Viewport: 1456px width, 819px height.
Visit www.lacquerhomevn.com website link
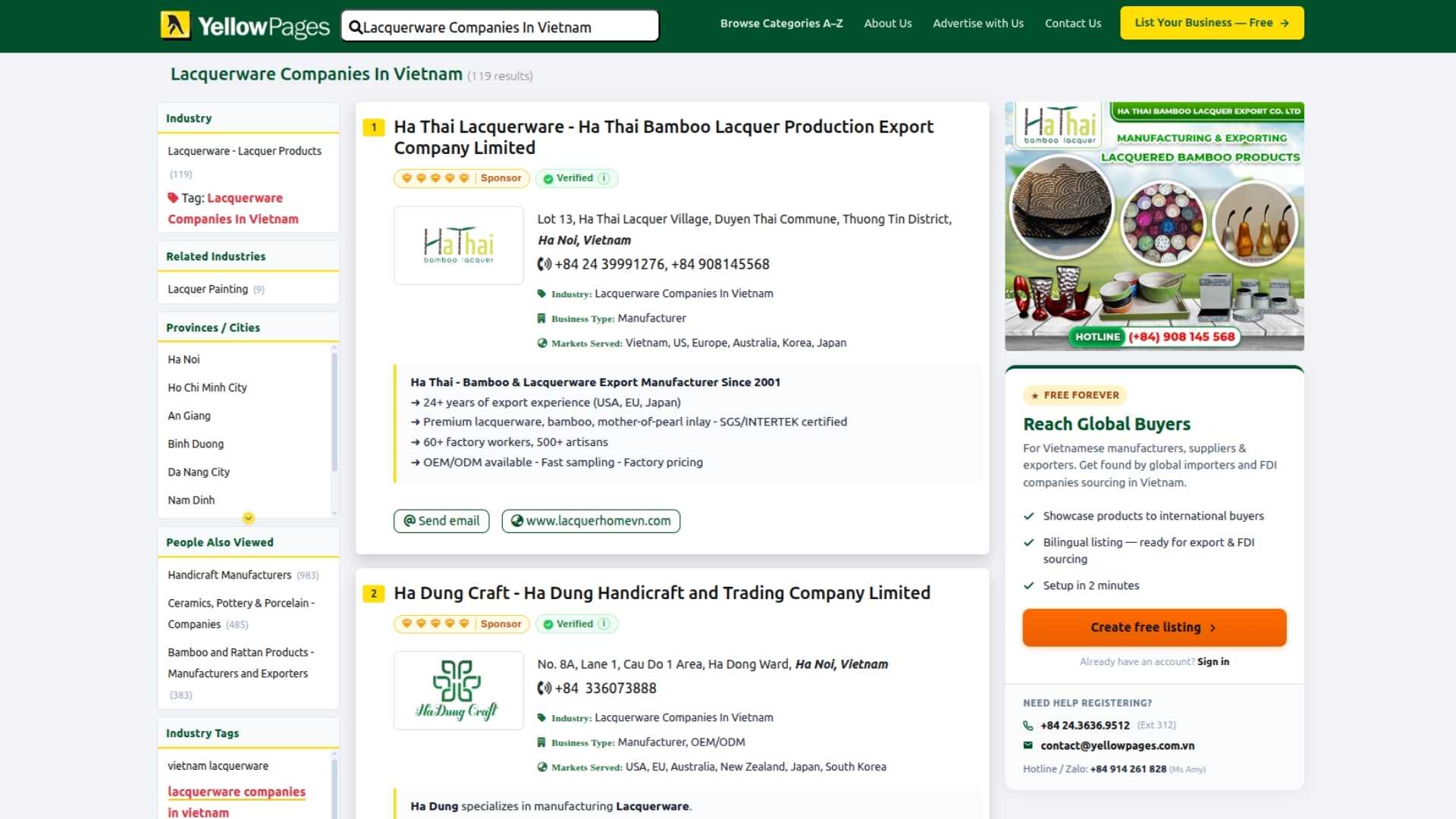(x=591, y=521)
